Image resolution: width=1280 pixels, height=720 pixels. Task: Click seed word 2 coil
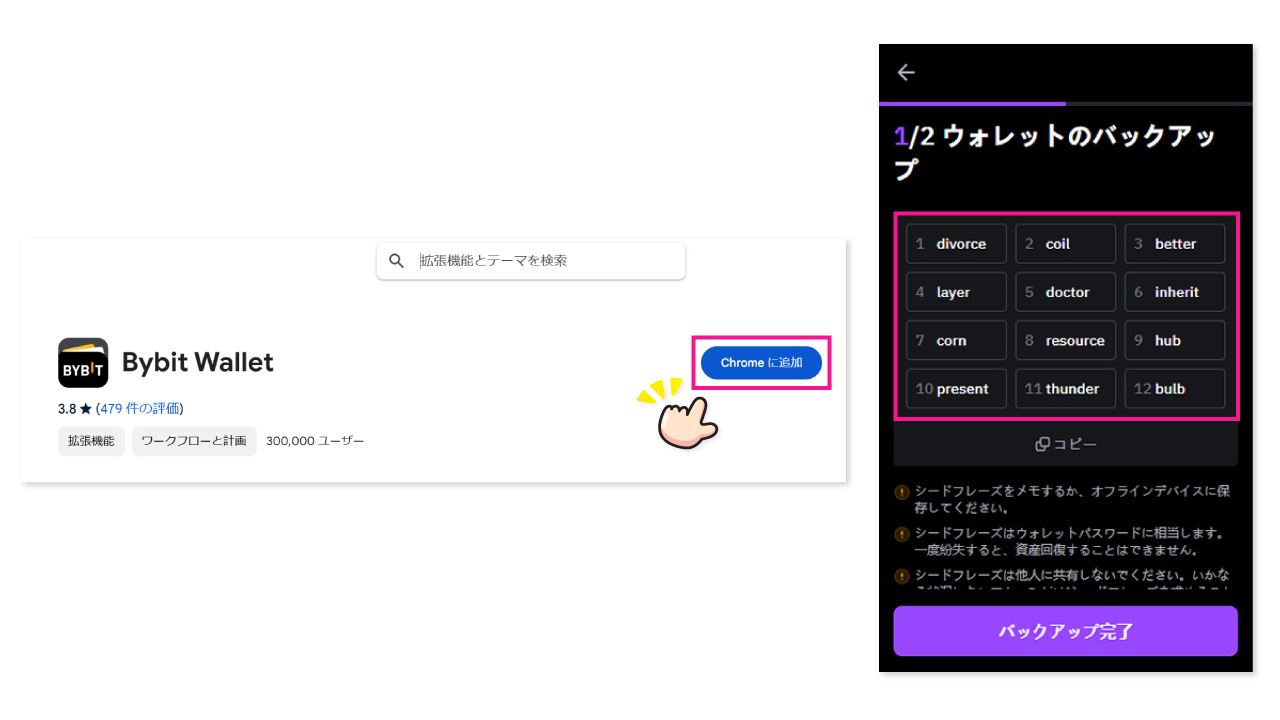click(x=1065, y=244)
